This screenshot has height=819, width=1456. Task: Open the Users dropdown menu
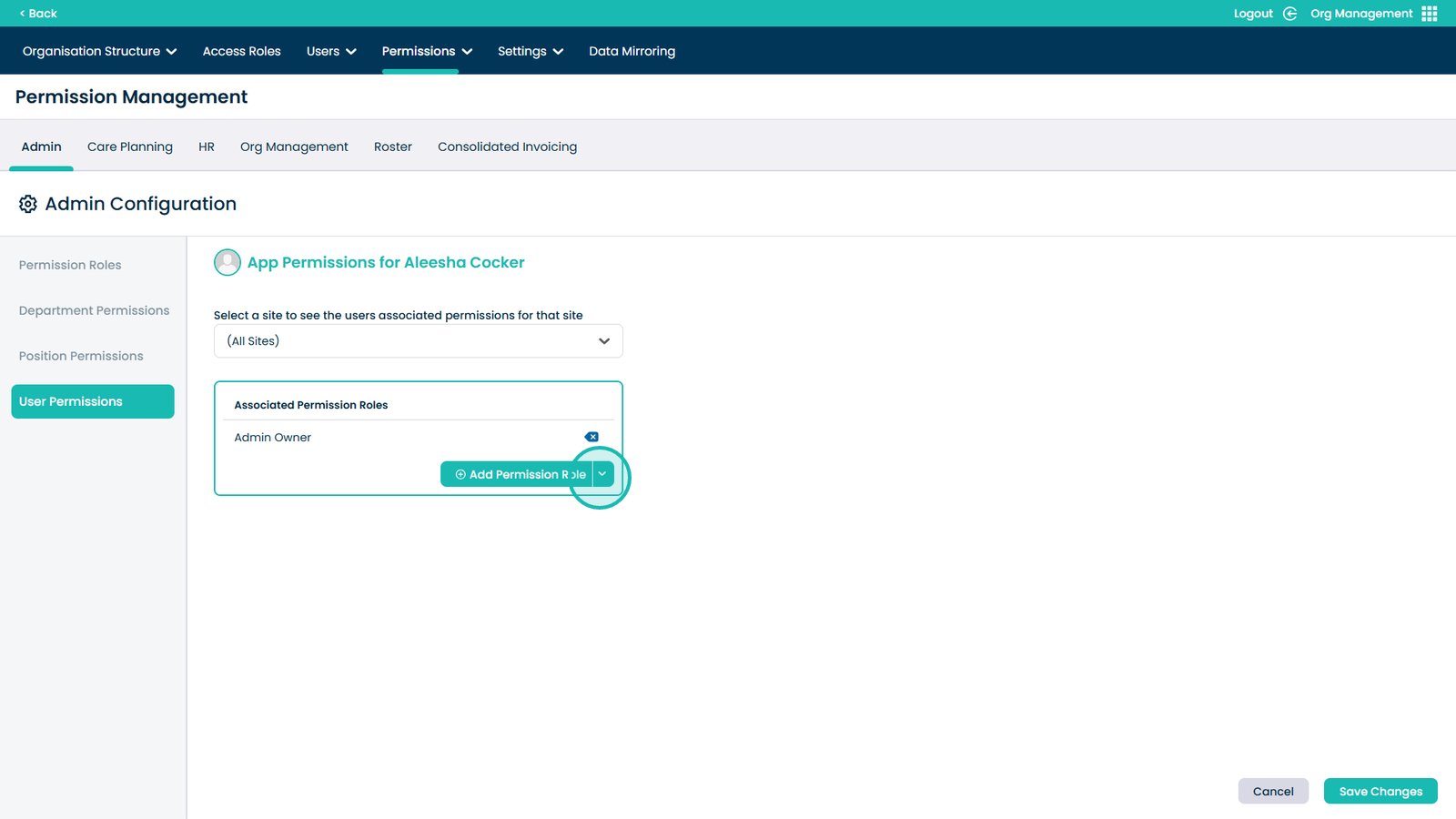click(x=331, y=51)
